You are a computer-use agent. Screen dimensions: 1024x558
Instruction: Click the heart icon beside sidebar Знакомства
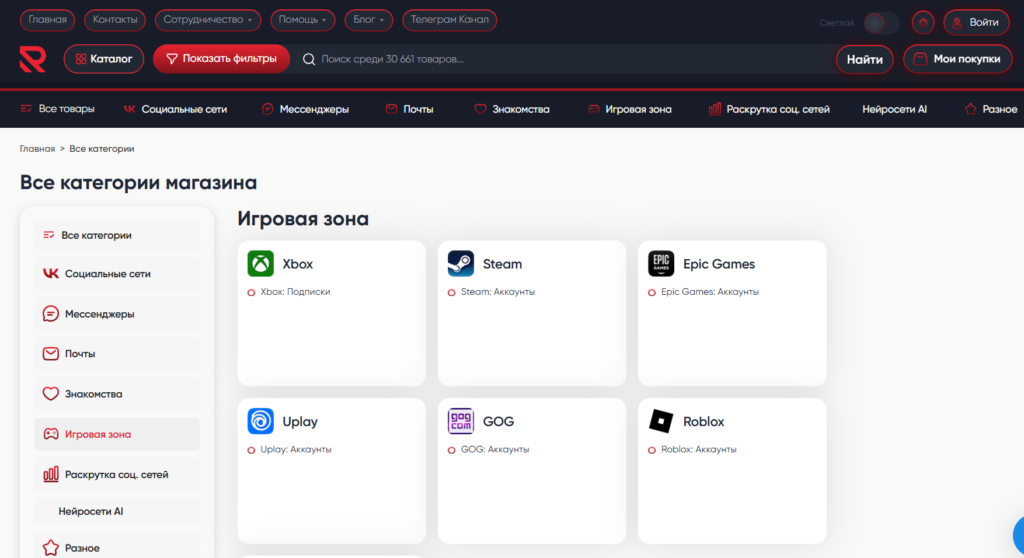point(50,394)
